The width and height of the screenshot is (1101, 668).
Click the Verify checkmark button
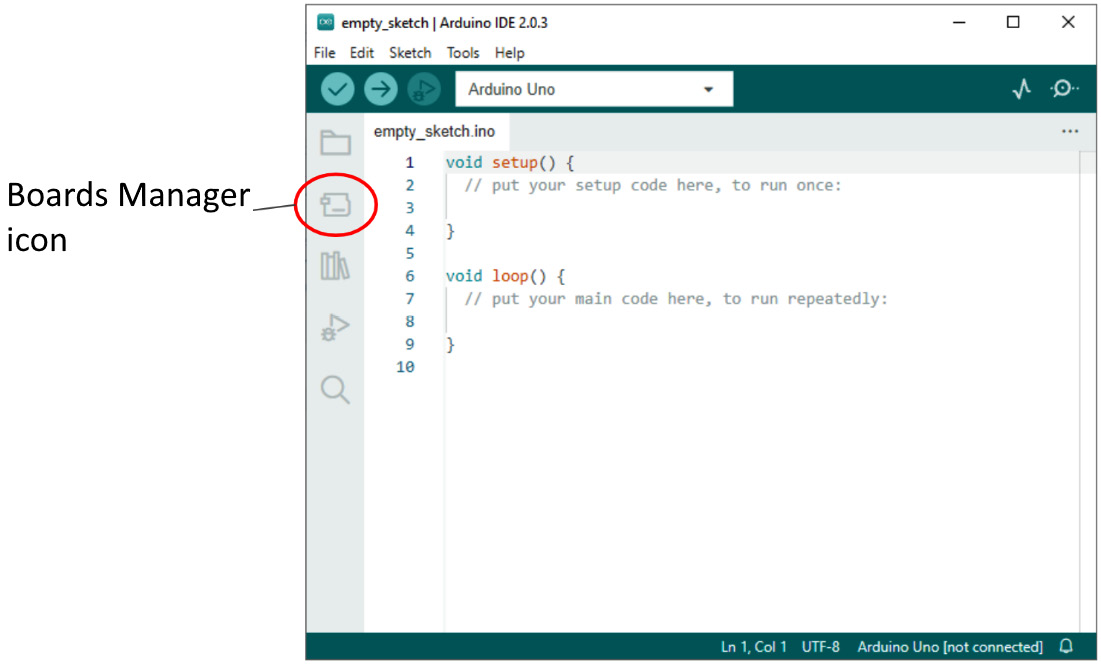point(337,89)
